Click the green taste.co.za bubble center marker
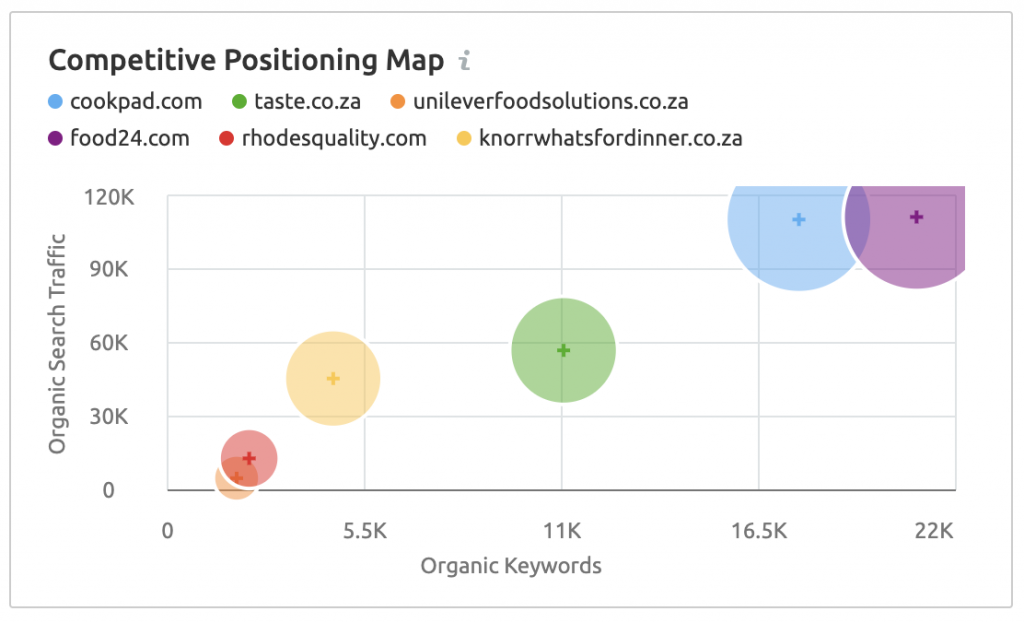Viewport: 1024px width, 623px height. (x=563, y=350)
